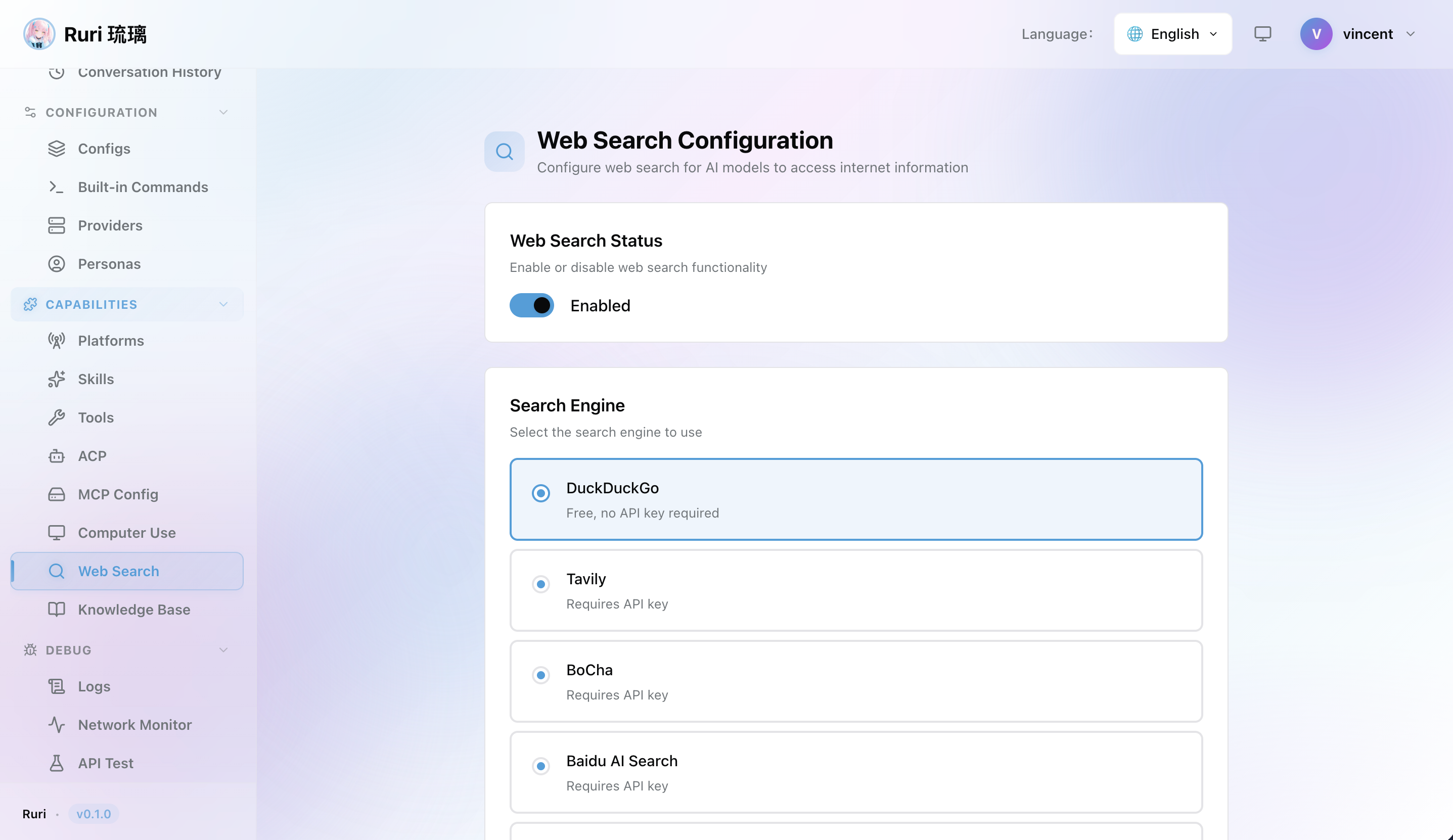Click the Conversation History clock icon

pos(57,72)
